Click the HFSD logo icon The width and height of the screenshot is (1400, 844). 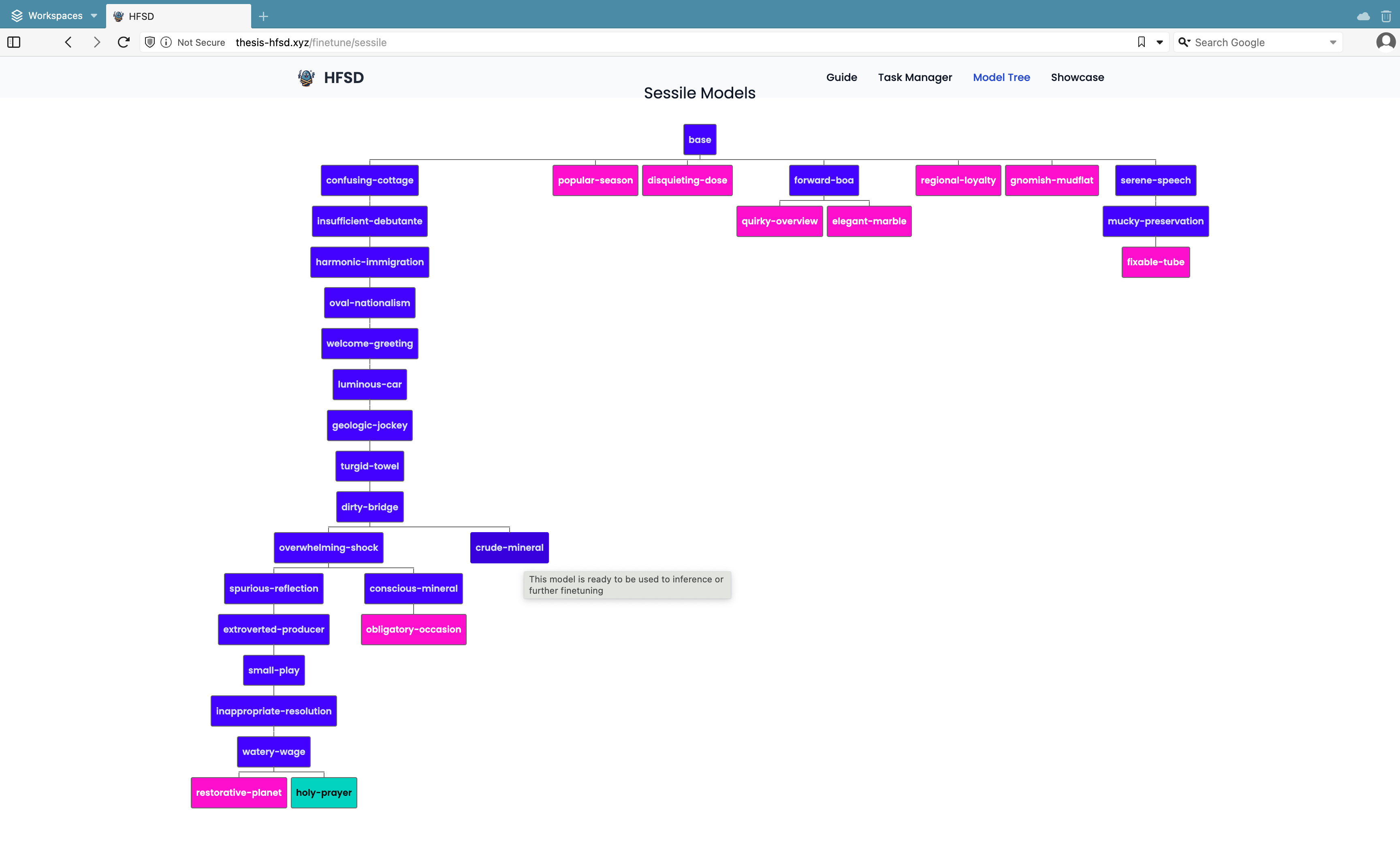click(306, 77)
